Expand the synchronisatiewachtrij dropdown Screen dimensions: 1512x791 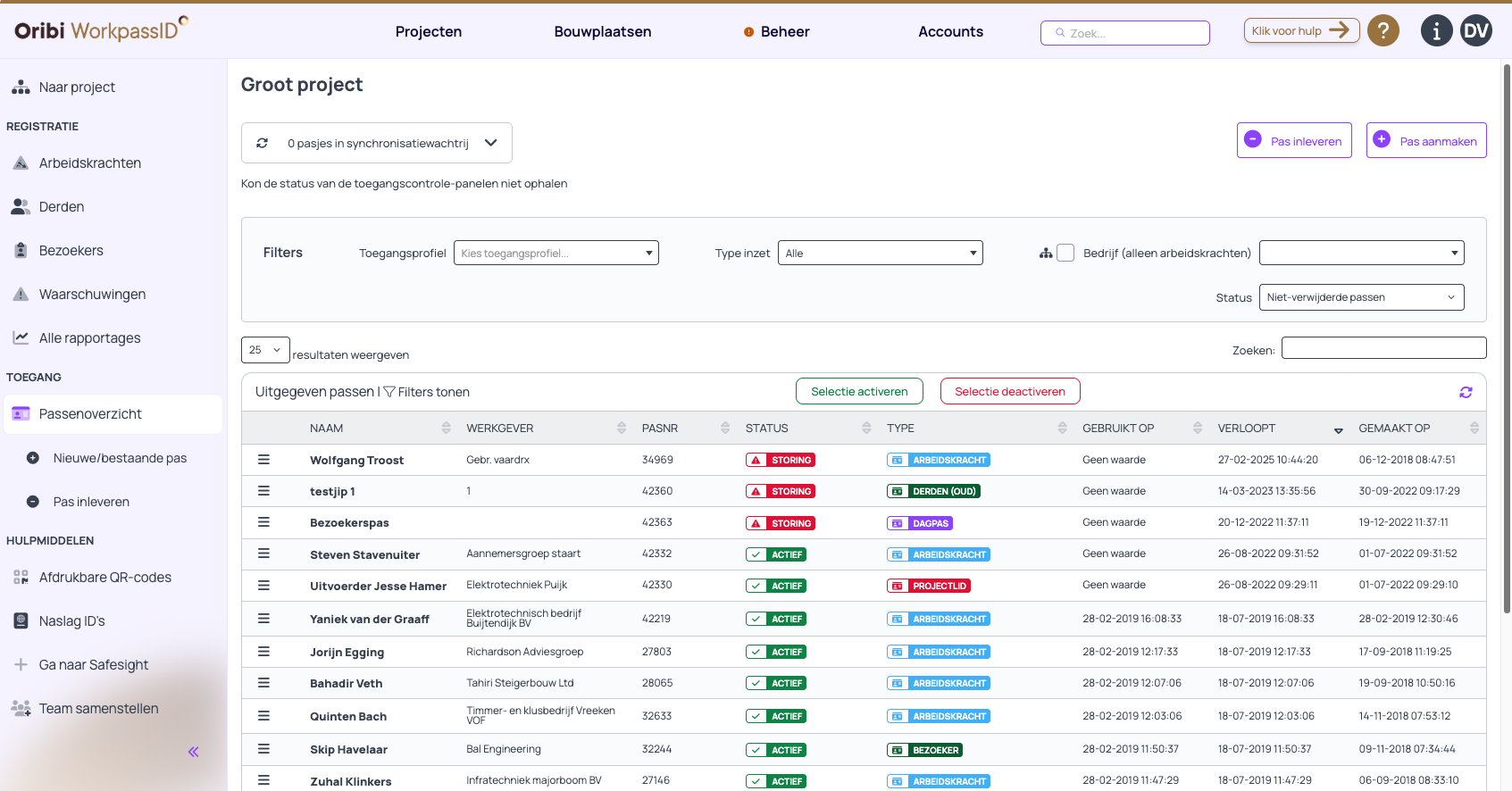pyautogui.click(x=490, y=143)
